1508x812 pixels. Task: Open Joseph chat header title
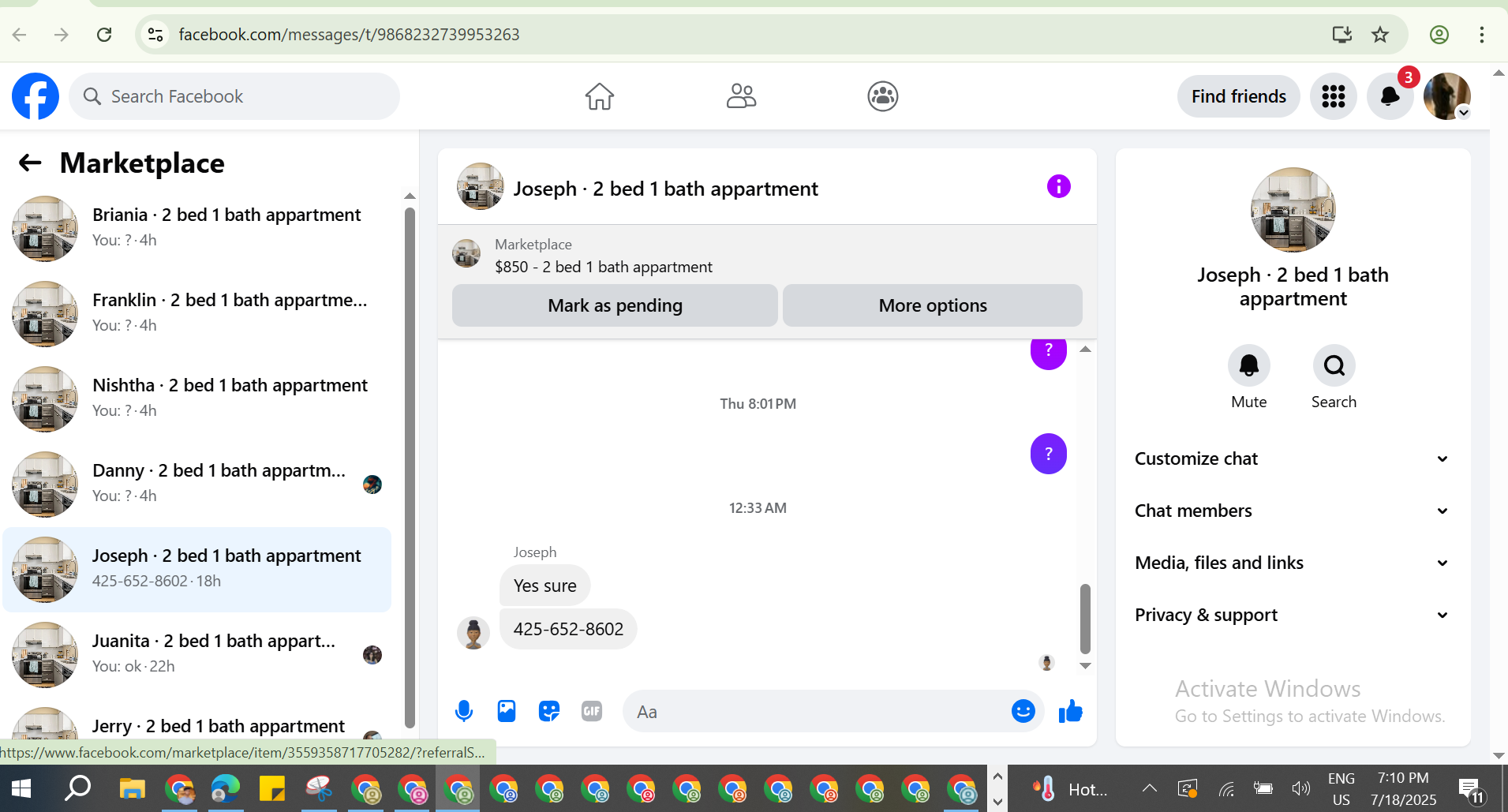pyautogui.click(x=665, y=189)
